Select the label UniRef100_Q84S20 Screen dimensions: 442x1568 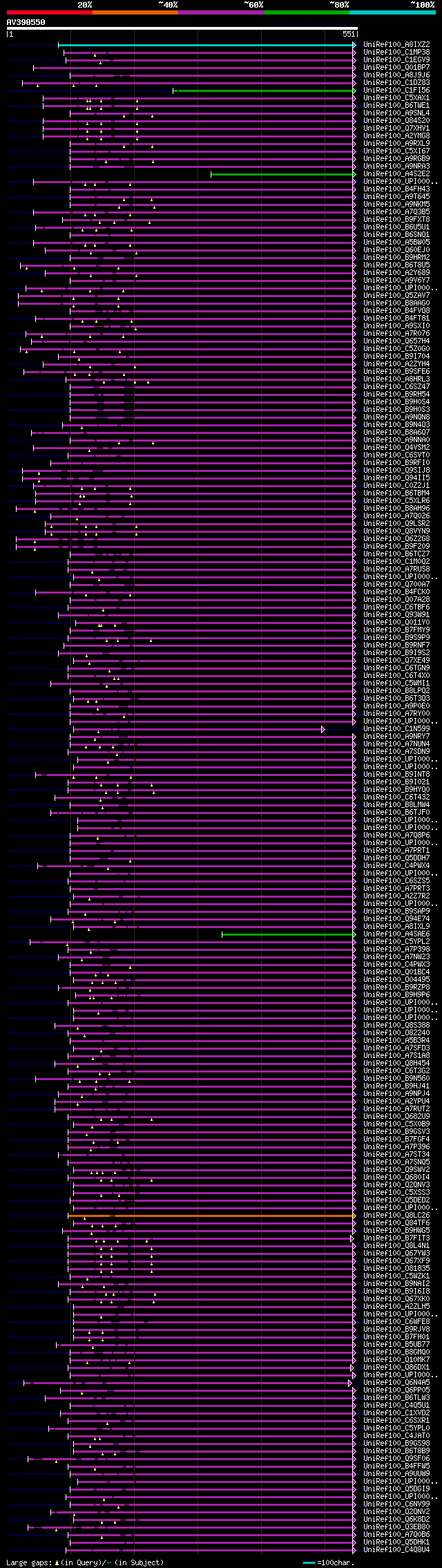pos(396,121)
